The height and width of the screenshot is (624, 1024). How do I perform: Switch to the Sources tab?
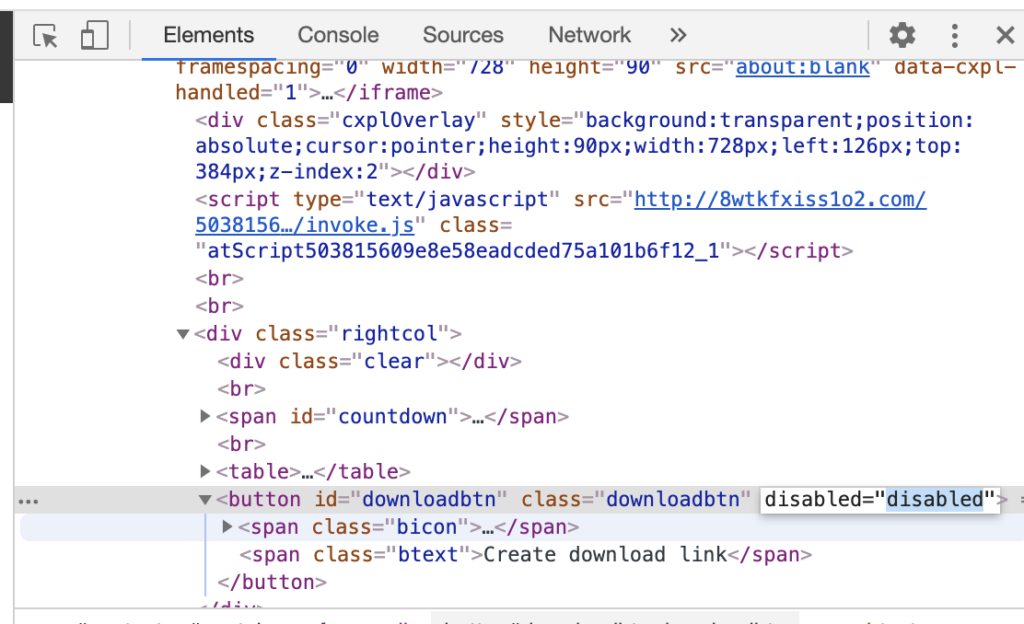tap(463, 35)
